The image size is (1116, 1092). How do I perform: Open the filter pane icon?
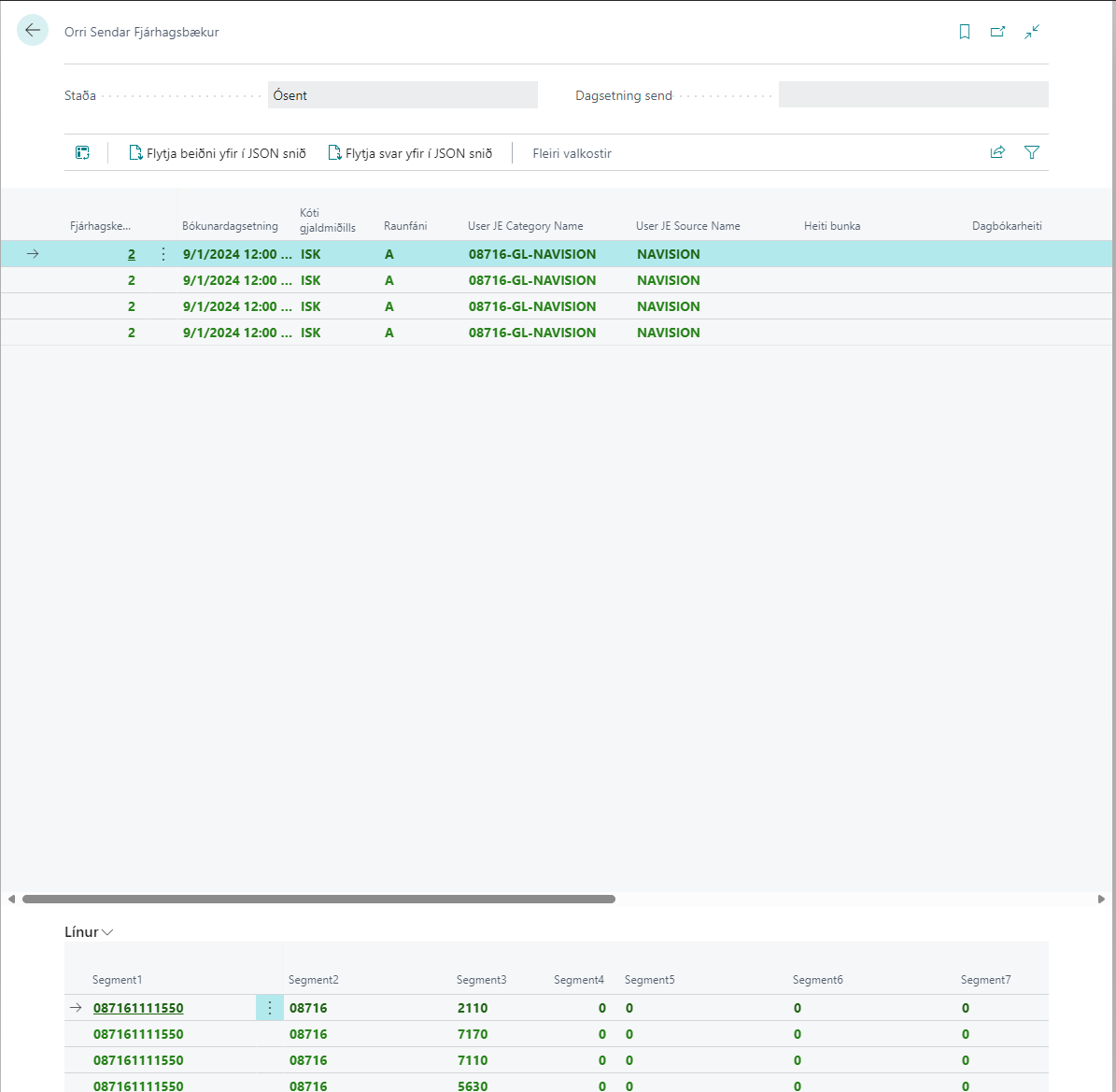coord(1032,152)
